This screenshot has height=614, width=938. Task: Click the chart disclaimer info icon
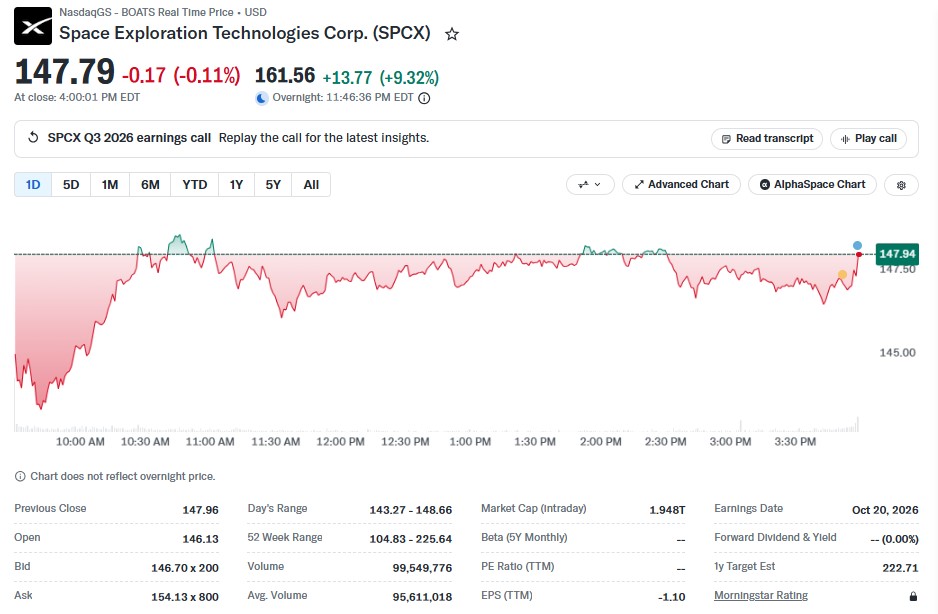coord(20,476)
